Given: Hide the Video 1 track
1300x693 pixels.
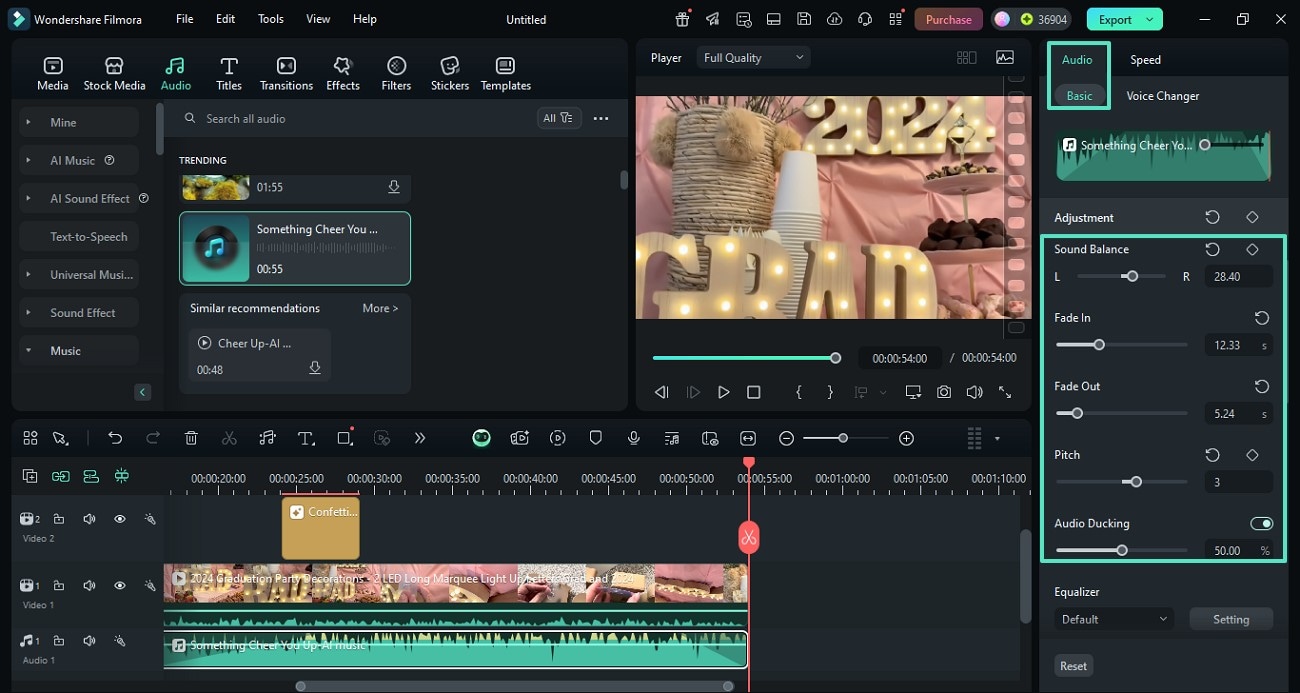Looking at the screenshot, I should 119,585.
